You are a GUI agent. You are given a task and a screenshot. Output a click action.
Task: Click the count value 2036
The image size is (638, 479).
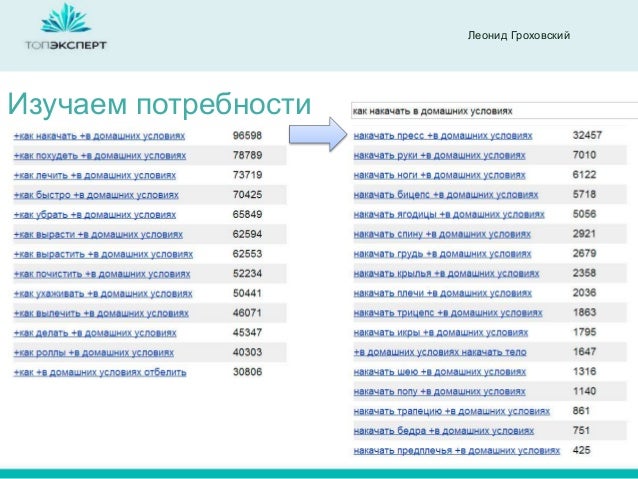[x=584, y=293]
